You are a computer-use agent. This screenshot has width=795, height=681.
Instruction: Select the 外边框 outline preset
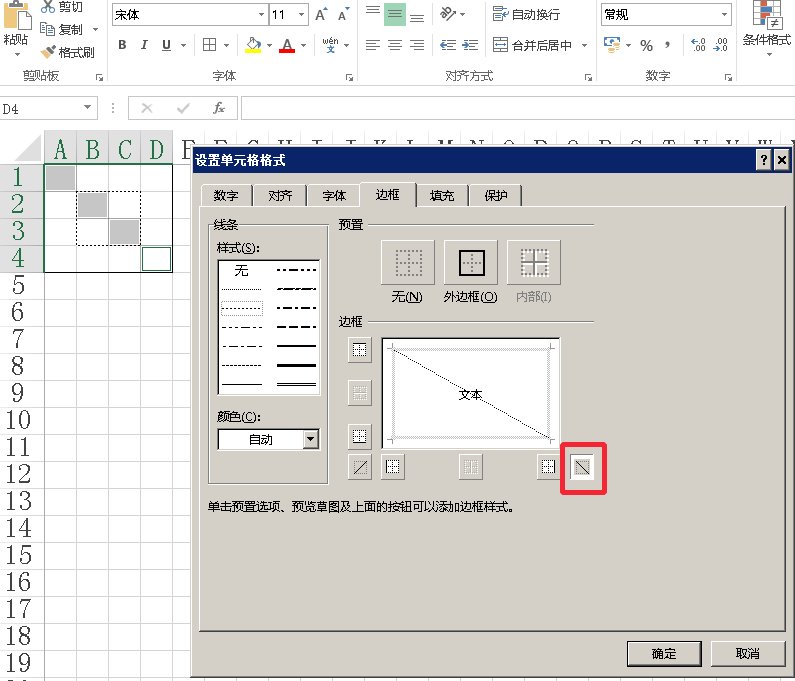click(x=470, y=263)
